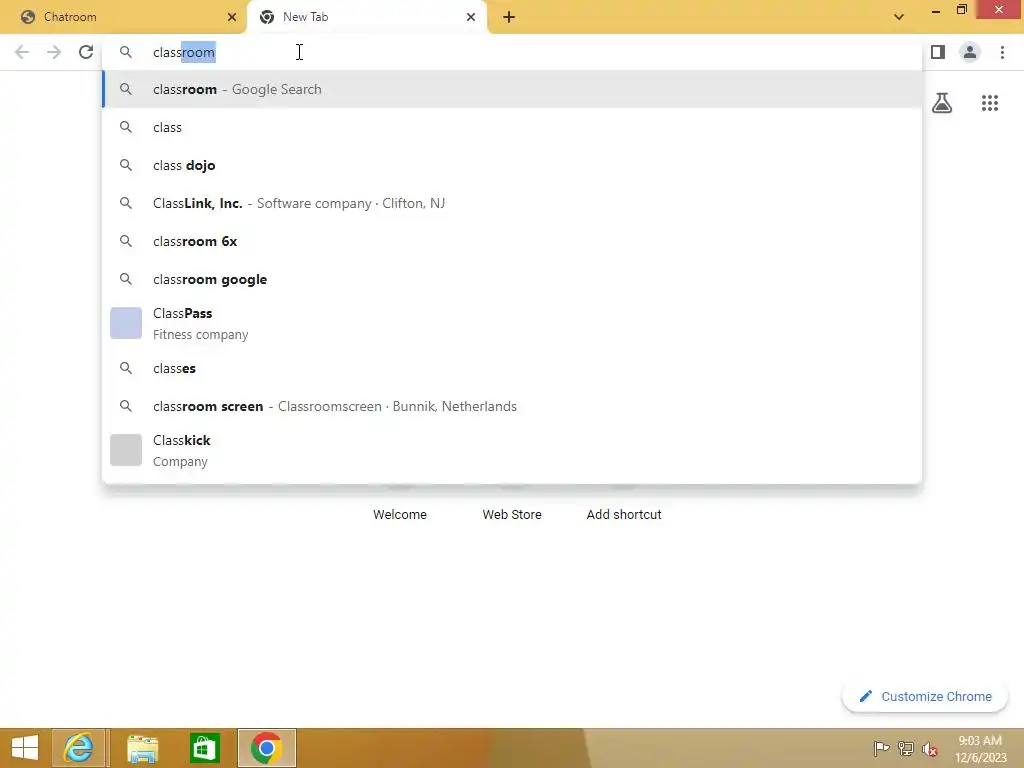Select the Classkick company suggestion
Screen dimensions: 1024x768
(x=512, y=451)
